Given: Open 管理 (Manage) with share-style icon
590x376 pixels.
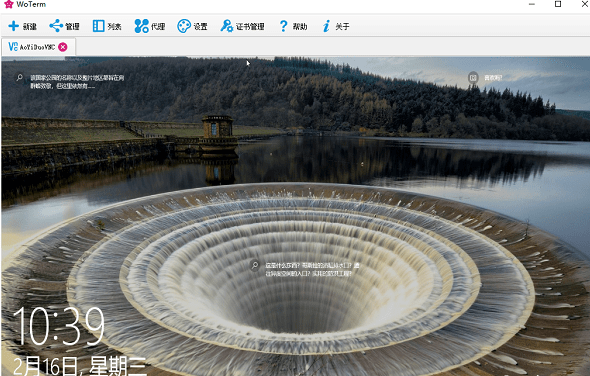Looking at the screenshot, I should [x=56, y=26].
